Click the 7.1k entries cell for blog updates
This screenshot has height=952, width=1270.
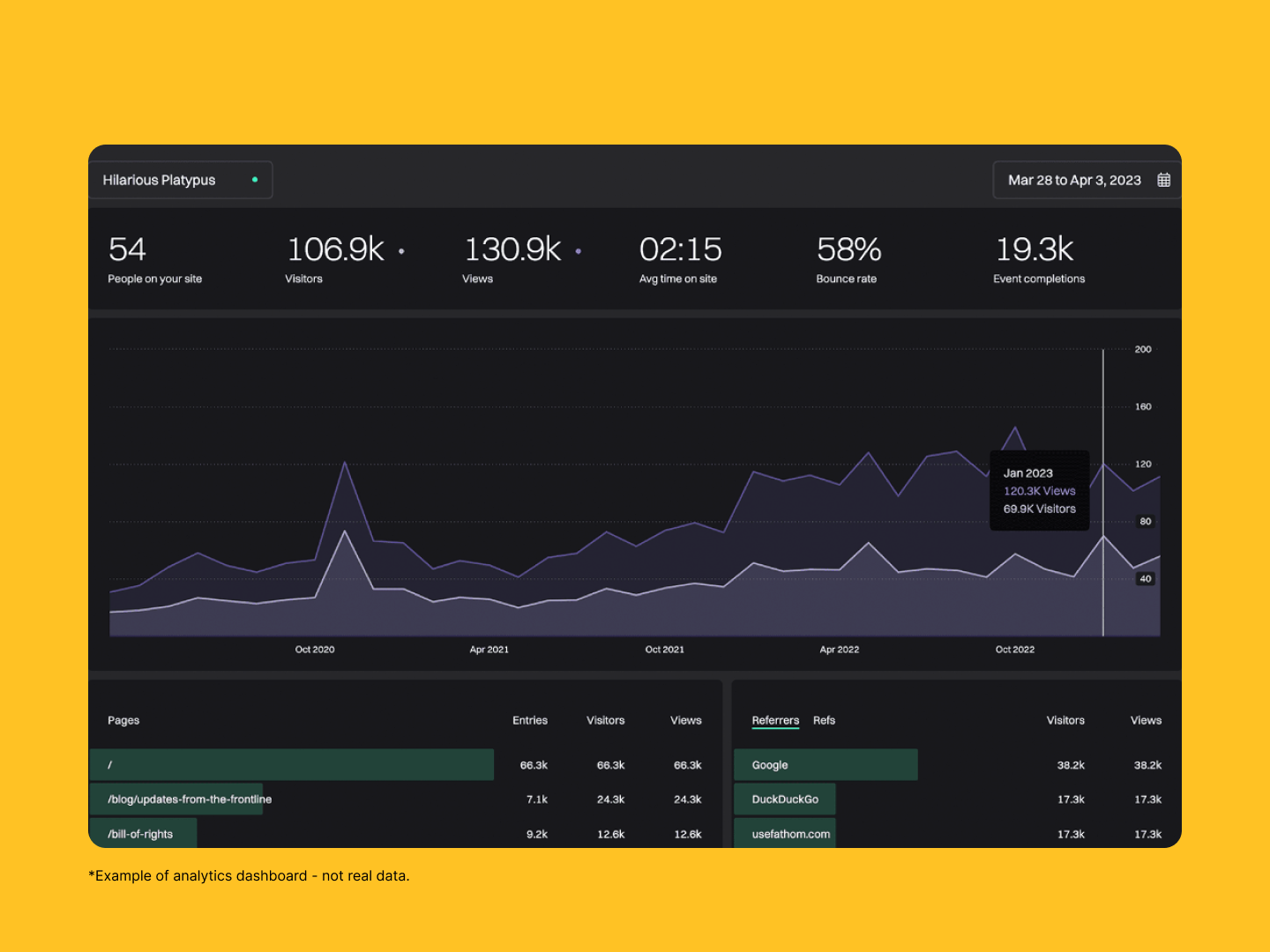pos(537,800)
